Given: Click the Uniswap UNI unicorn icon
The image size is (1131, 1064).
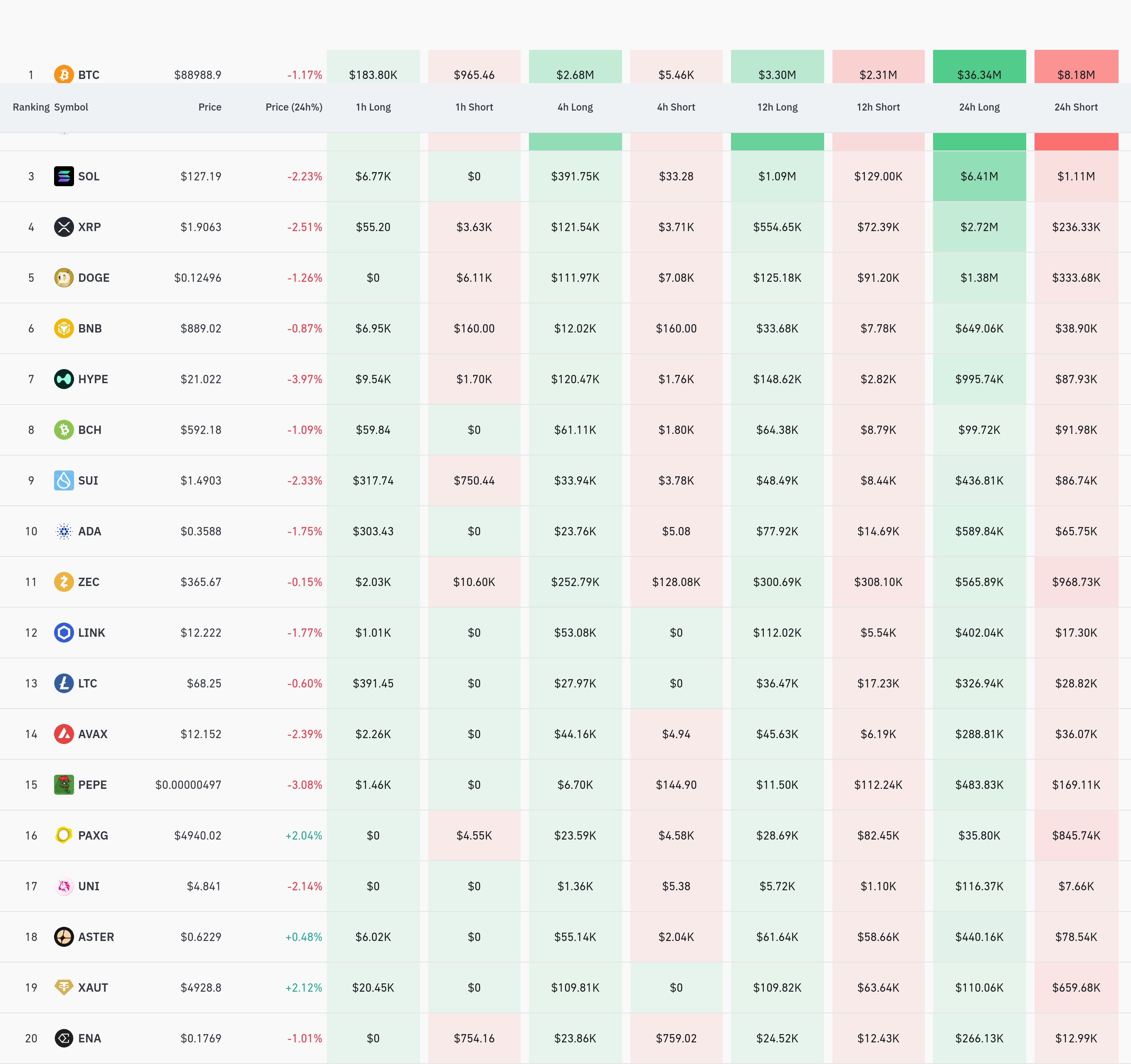Looking at the screenshot, I should pos(64,886).
